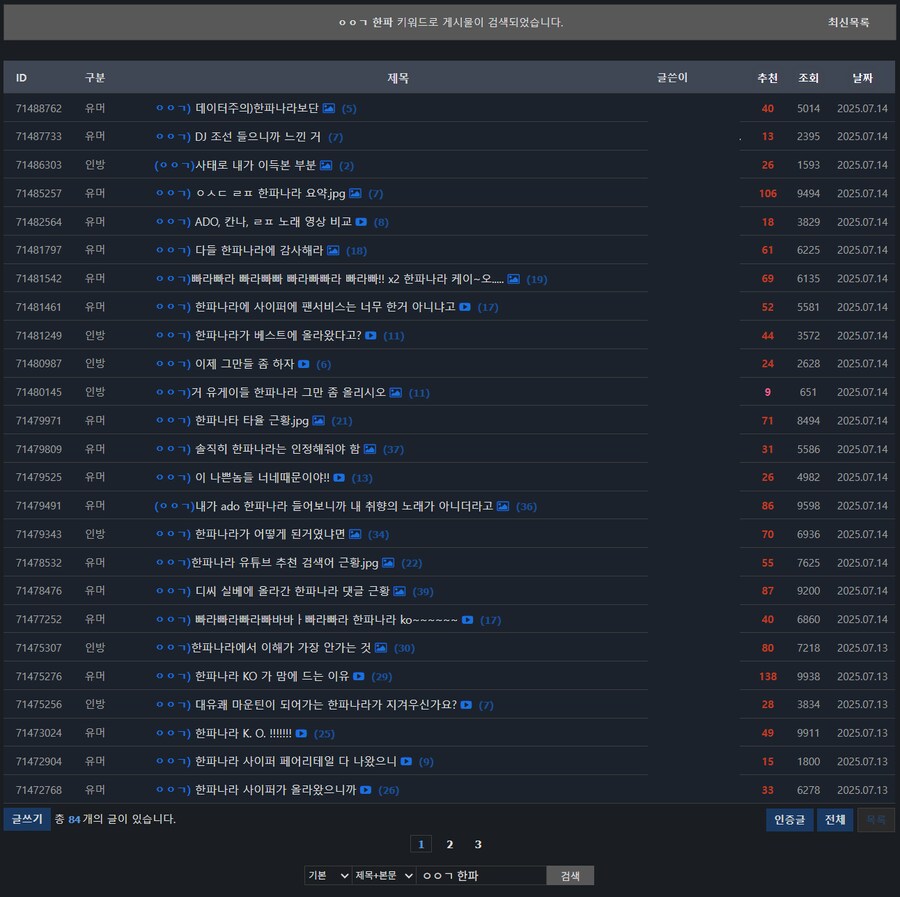Click the 인증글 button
900x897 pixels.
click(x=789, y=820)
